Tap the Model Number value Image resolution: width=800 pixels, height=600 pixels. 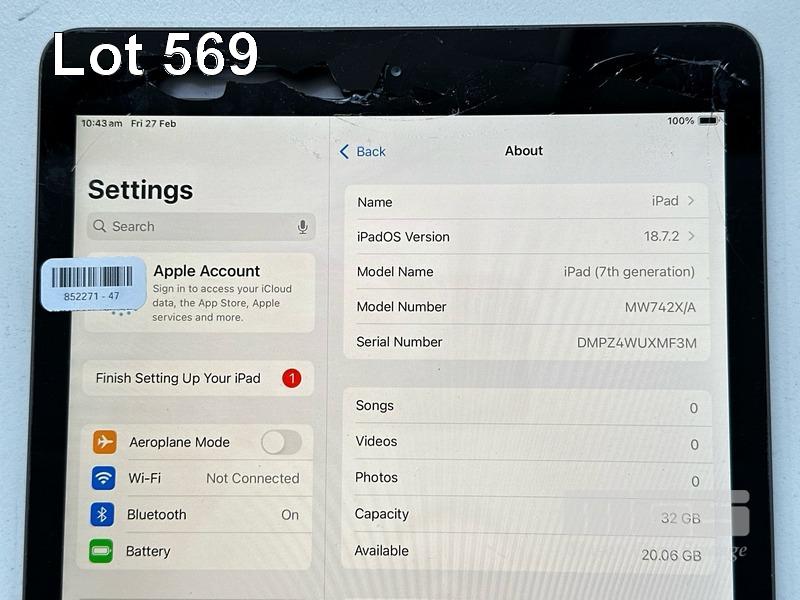660,307
